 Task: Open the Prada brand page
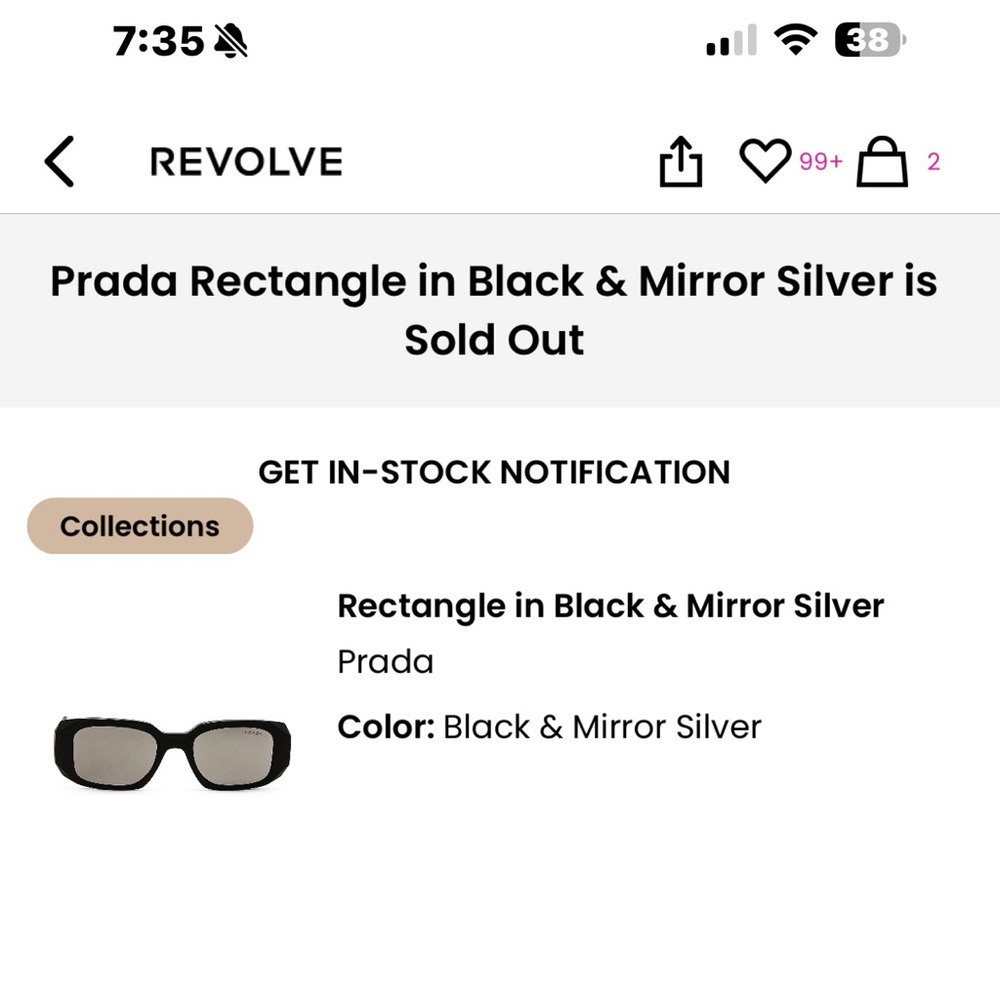(385, 661)
